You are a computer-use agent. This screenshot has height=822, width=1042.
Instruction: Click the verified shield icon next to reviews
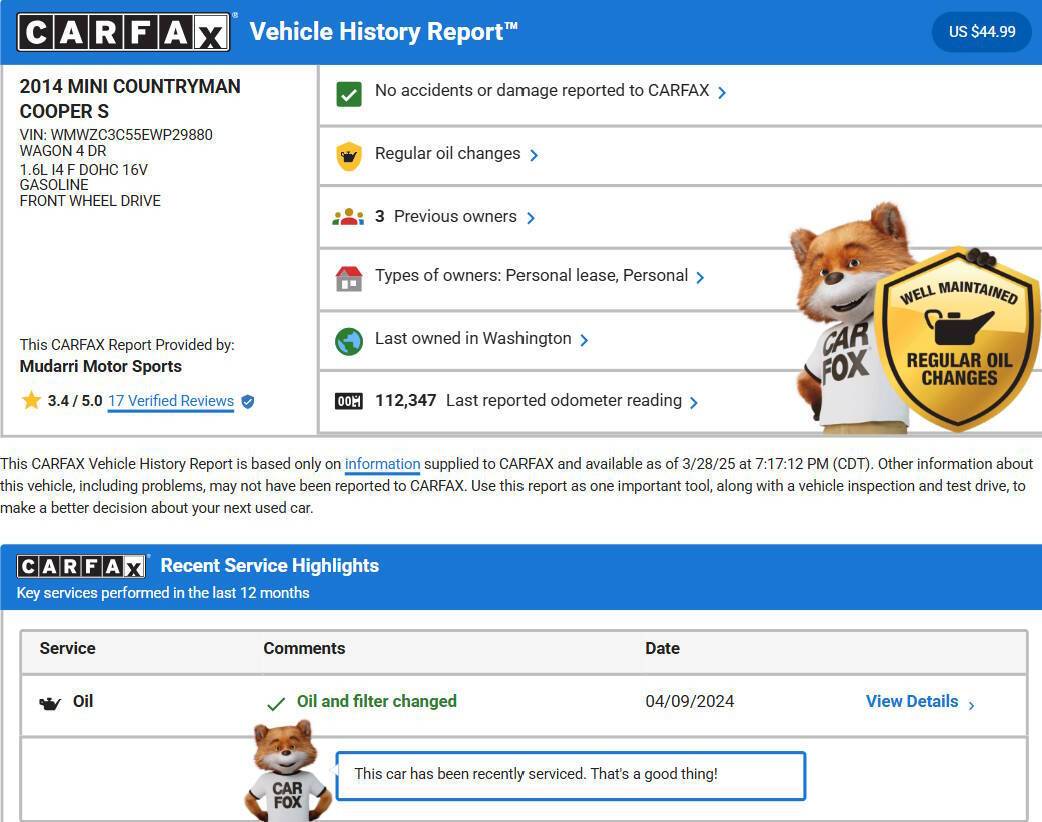(248, 401)
